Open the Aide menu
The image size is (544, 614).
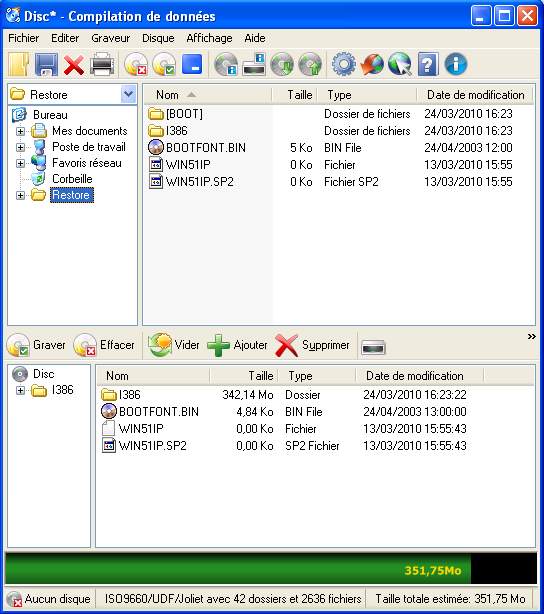click(x=255, y=38)
